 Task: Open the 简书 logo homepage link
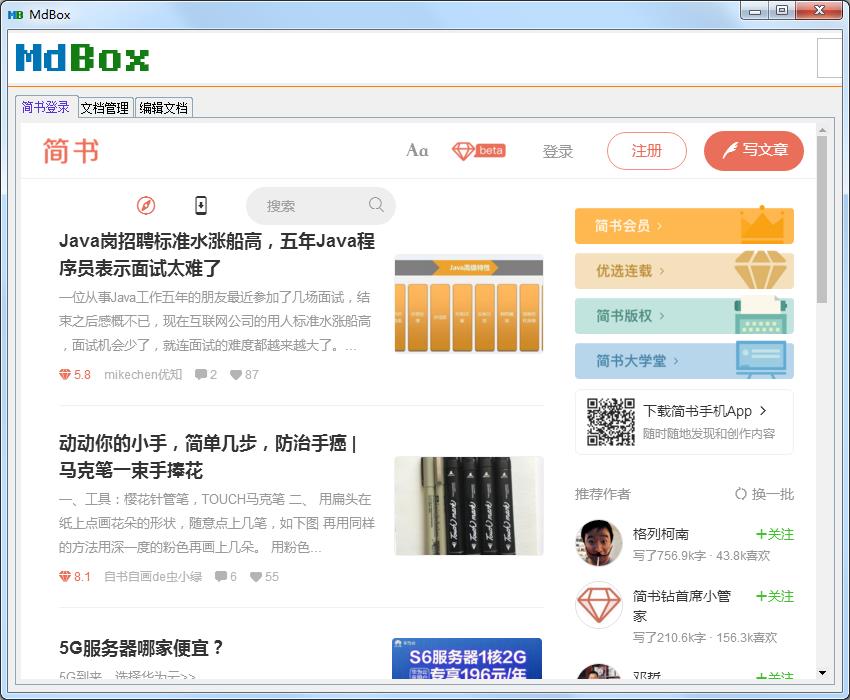click(x=71, y=151)
